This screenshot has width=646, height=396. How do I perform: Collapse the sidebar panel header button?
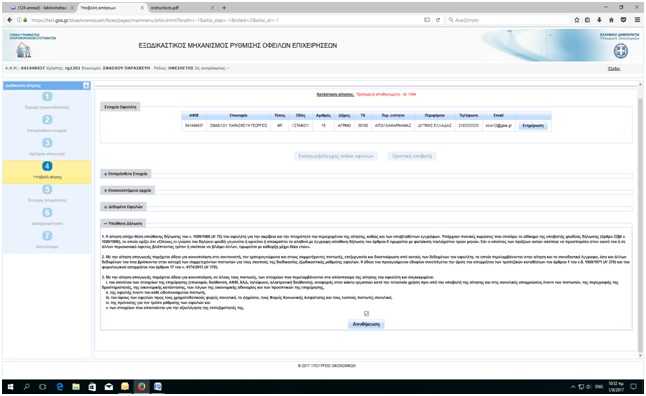86,85
